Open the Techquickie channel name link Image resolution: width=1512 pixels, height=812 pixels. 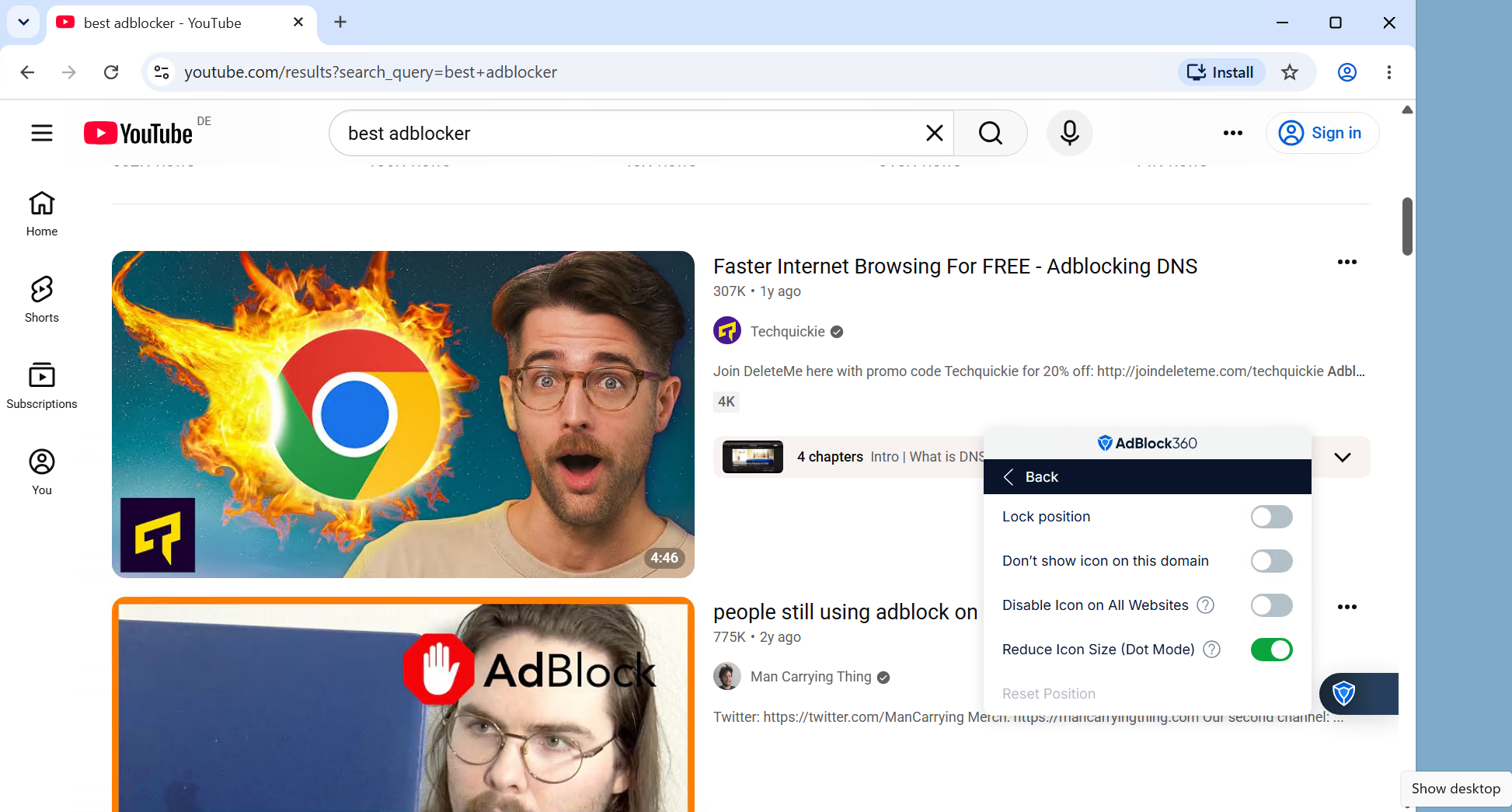point(787,331)
